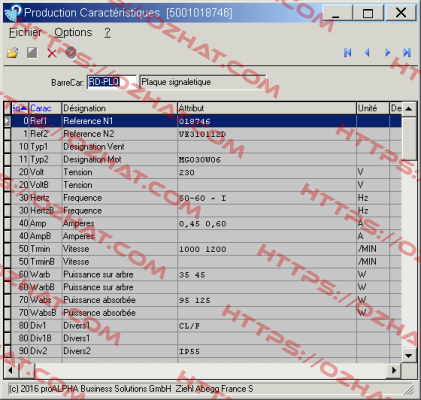
Task: Click the horizontal scrollbar right arrow
Action: (394, 370)
